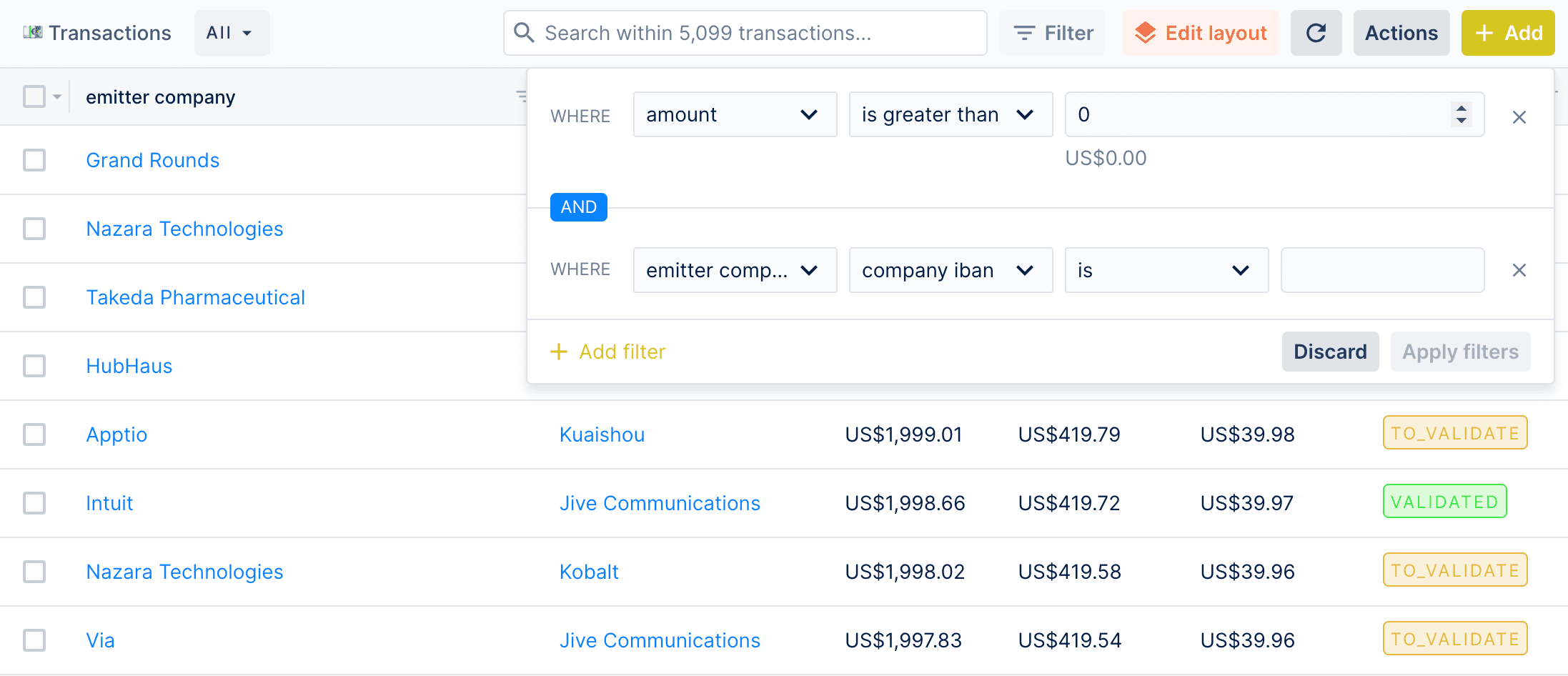Open the HubHaus company link
Image resolution: width=1568 pixels, height=676 pixels.
[x=129, y=366]
